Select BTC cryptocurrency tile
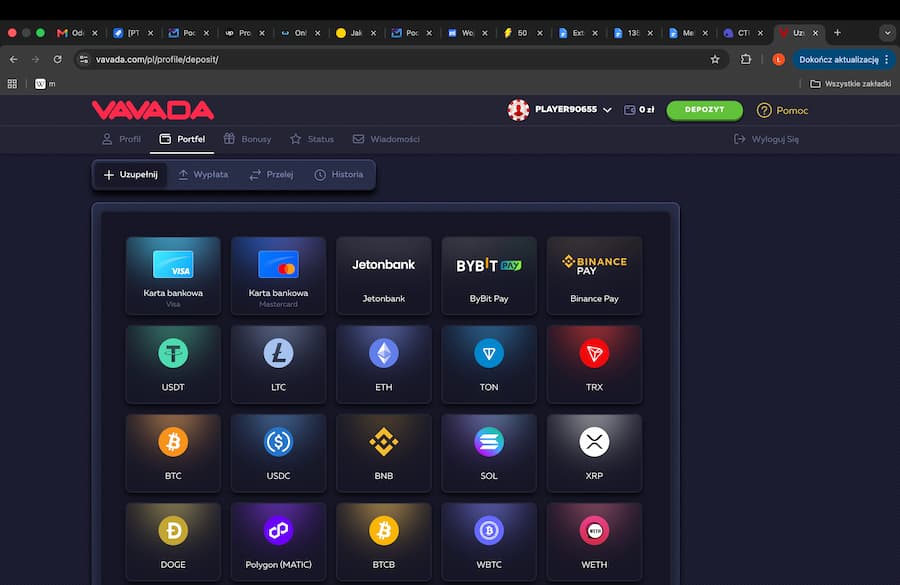Screen dimensions: 900x585 pyautogui.click(x=173, y=453)
